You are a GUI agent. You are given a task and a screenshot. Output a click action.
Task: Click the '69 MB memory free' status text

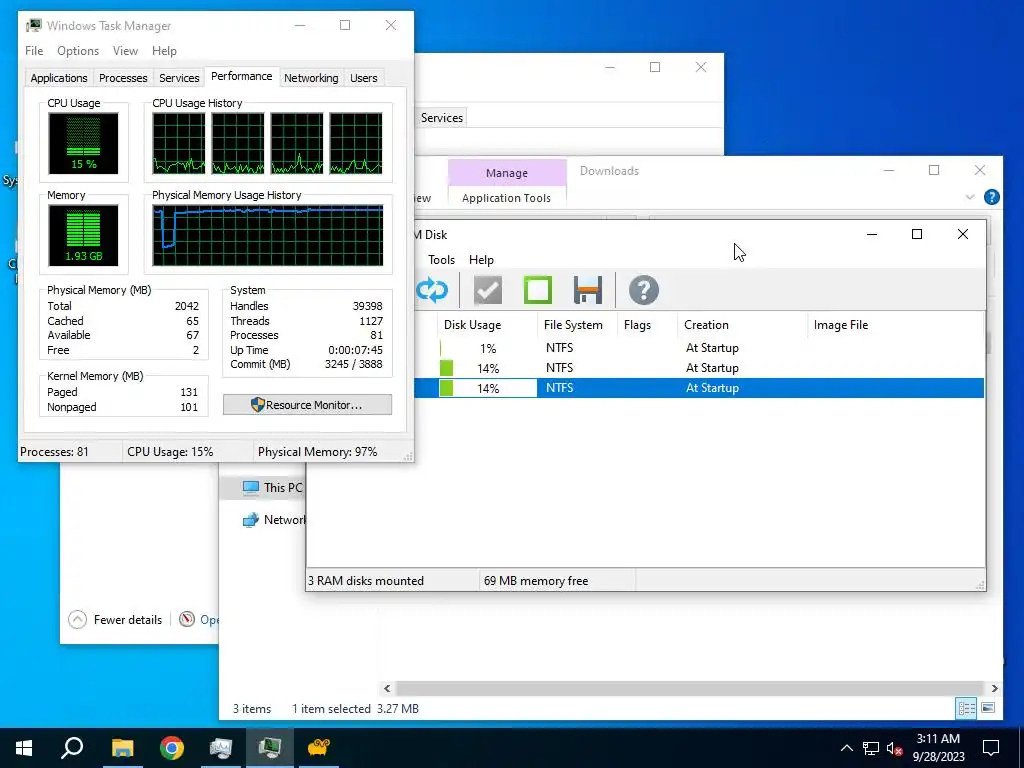(536, 581)
